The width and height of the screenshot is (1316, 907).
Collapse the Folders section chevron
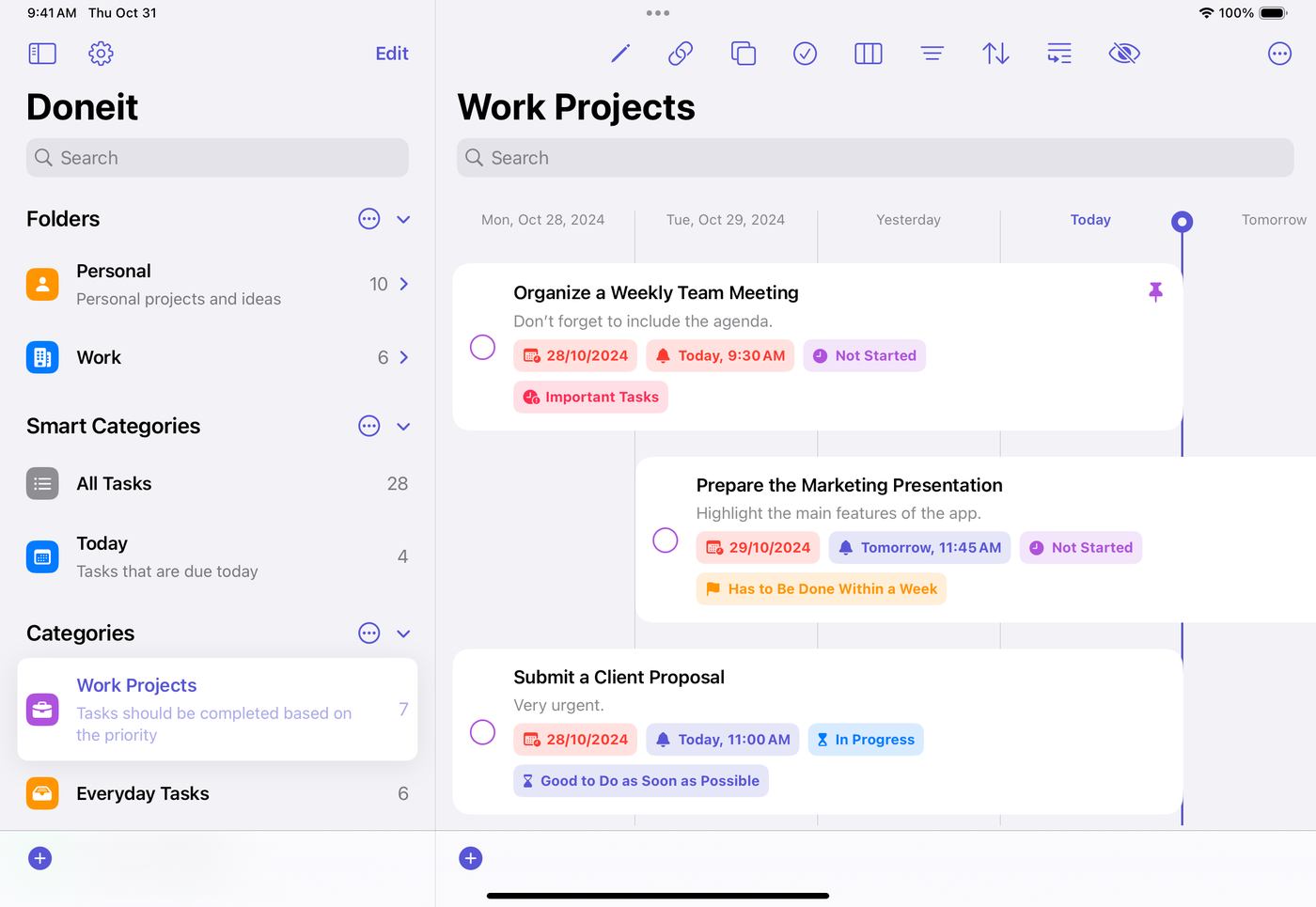[x=403, y=220]
